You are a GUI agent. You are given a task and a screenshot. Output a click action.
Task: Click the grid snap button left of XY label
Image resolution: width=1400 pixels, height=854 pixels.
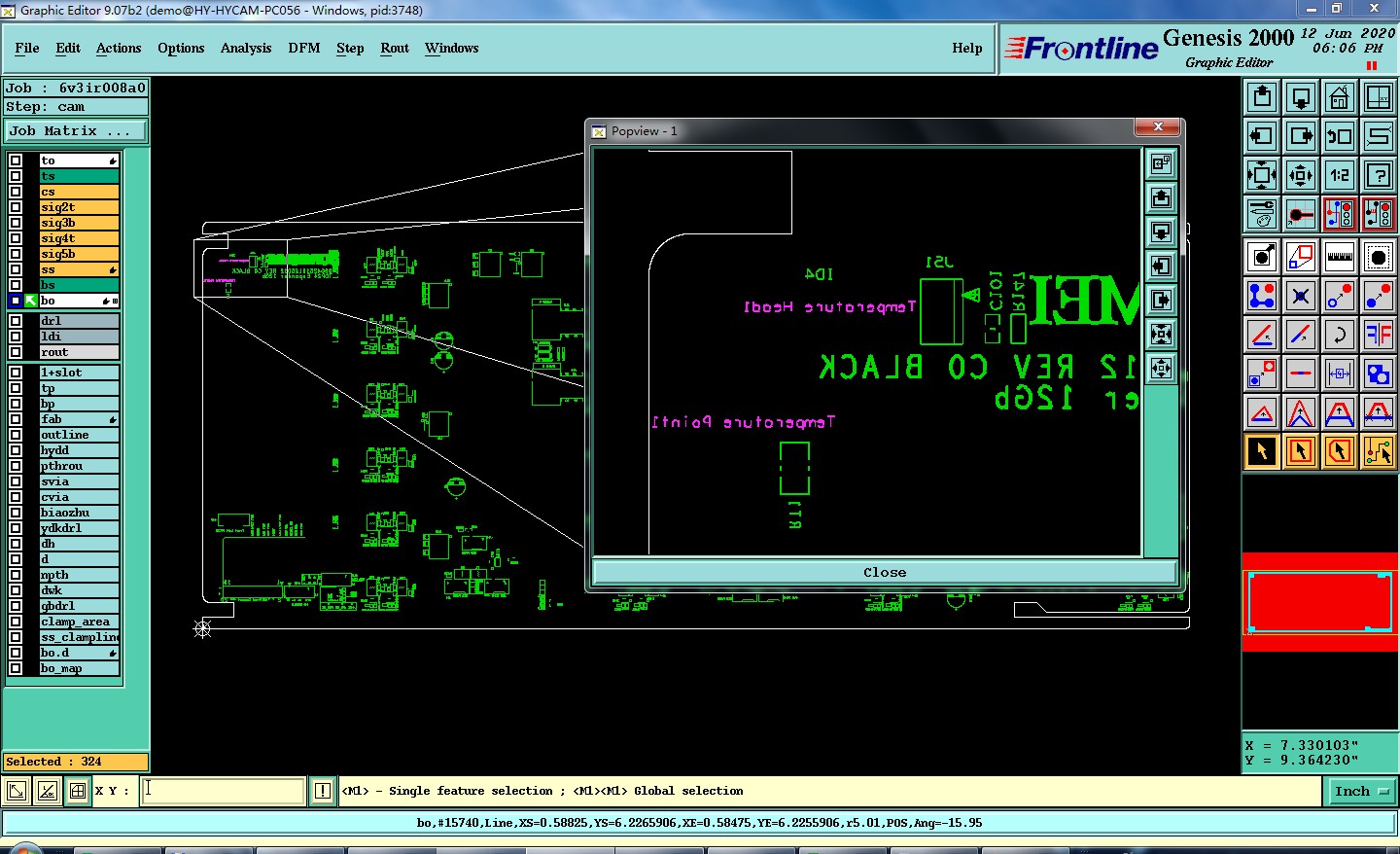tap(78, 791)
